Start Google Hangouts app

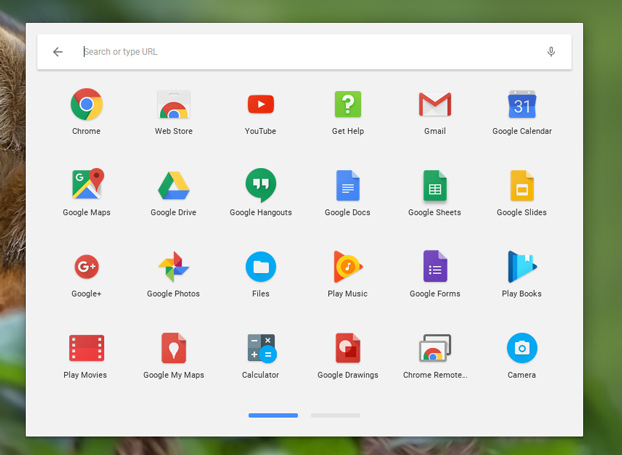pos(261,185)
